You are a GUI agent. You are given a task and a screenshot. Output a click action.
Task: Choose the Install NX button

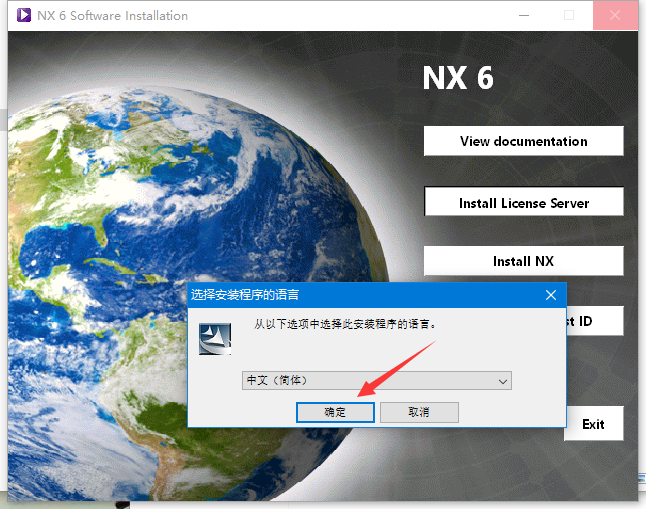click(x=523, y=261)
